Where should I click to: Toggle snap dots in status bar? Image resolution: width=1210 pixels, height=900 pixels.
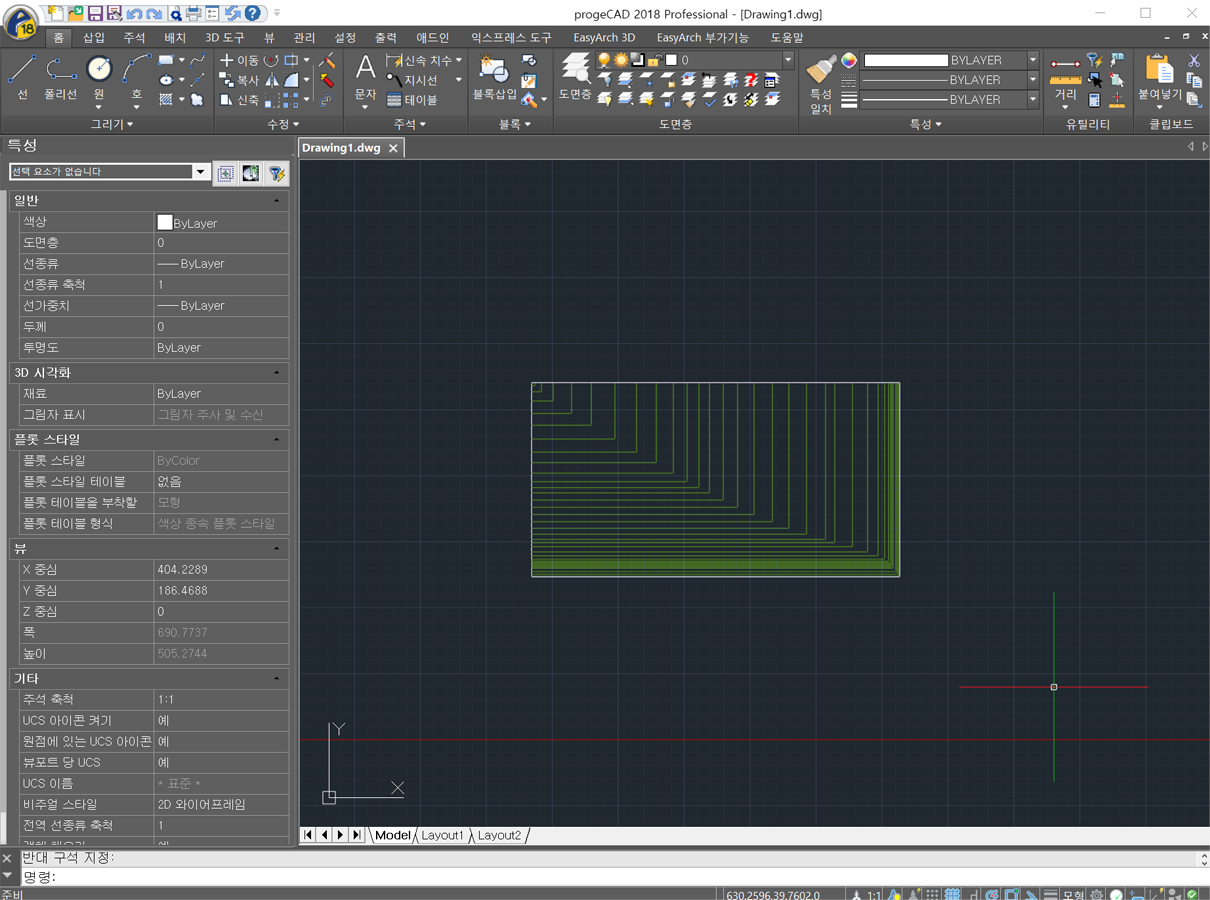point(932,894)
